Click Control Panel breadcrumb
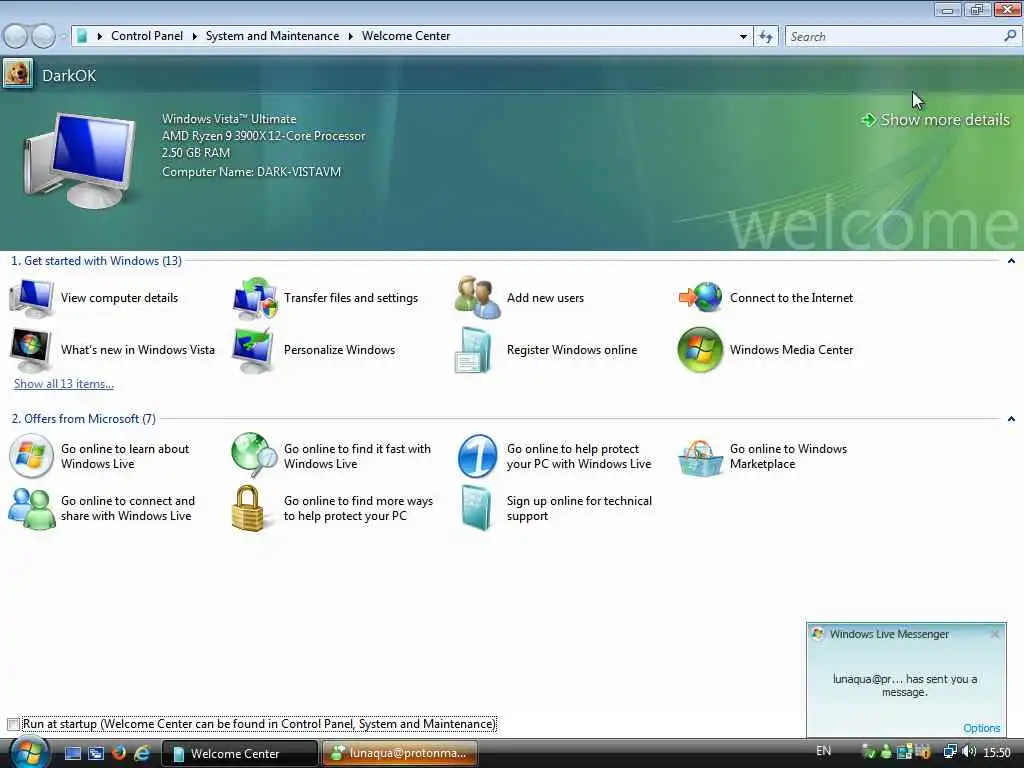 (147, 36)
